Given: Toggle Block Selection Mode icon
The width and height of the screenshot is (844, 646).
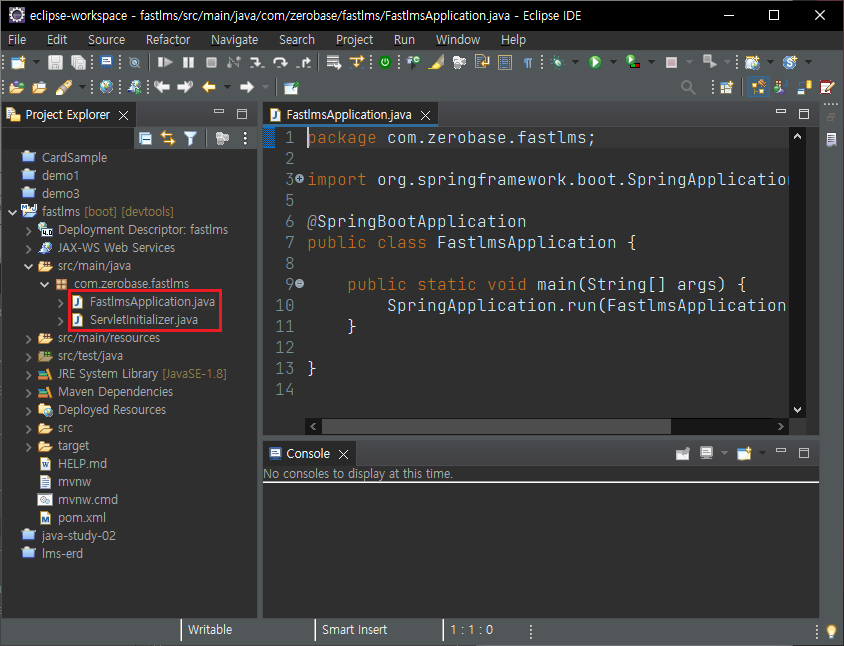Looking at the screenshot, I should [505, 62].
